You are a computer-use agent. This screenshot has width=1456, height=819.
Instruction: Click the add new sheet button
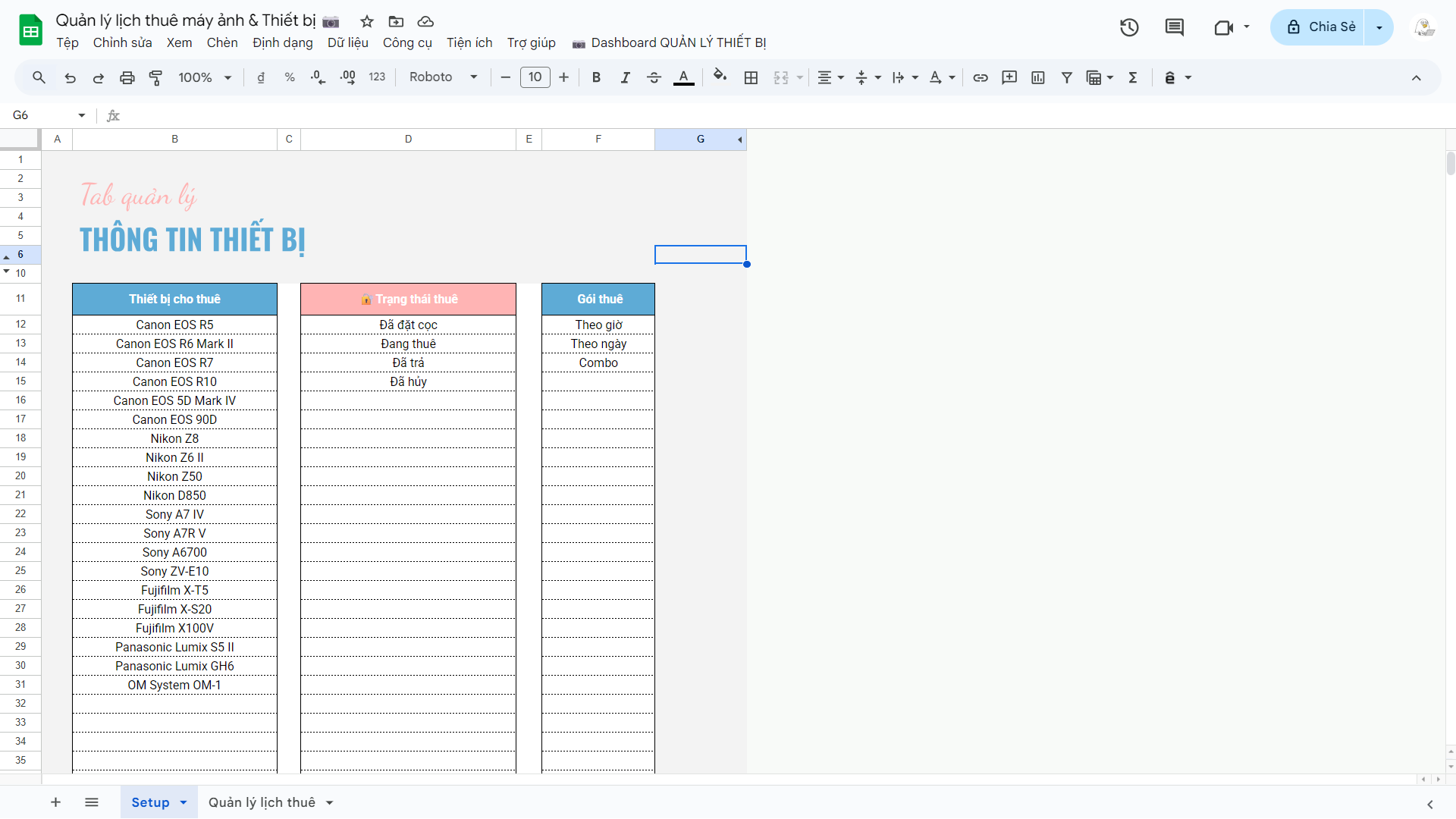pos(55,802)
